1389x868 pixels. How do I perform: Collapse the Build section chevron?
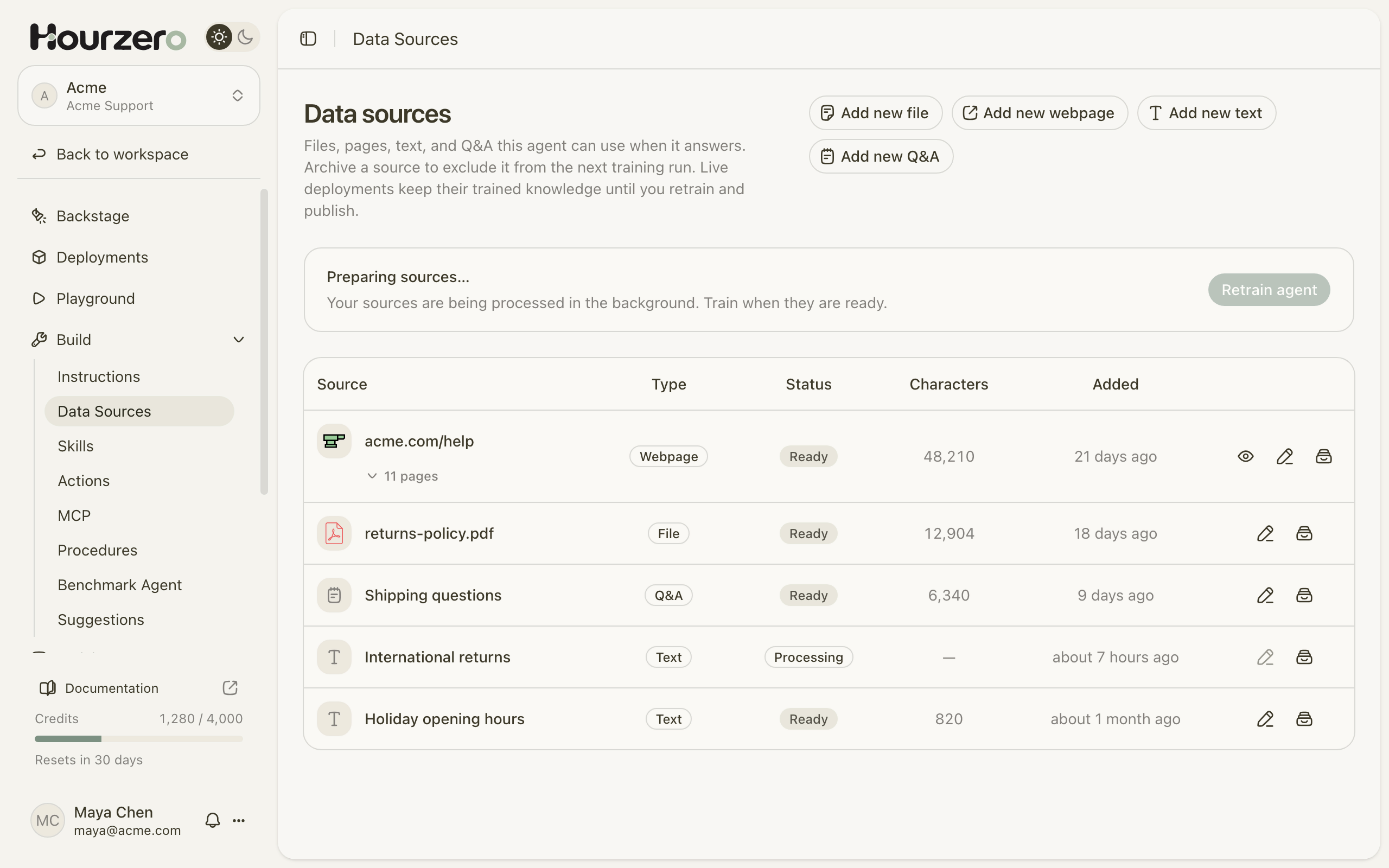coord(239,340)
